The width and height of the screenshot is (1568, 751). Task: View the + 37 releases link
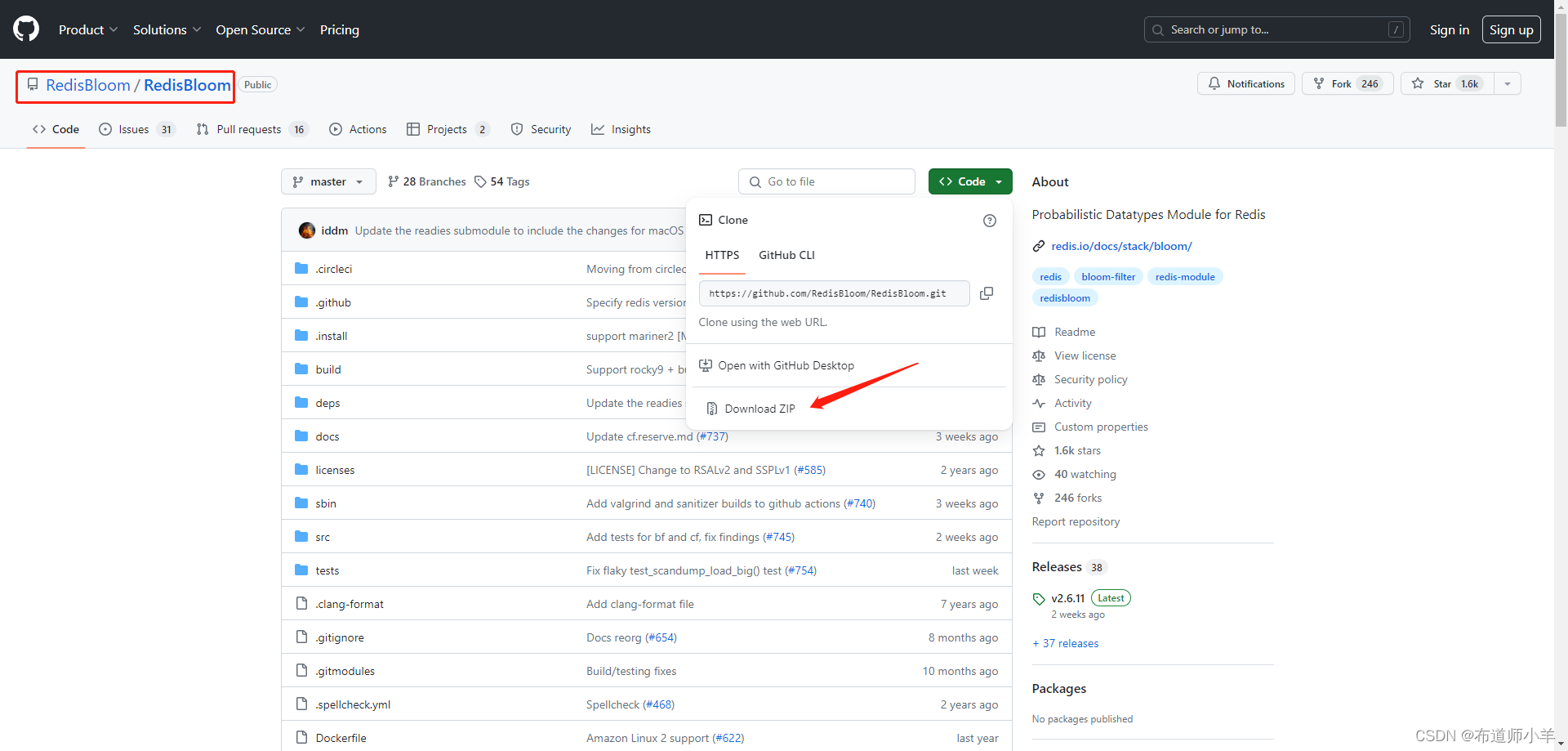1066,643
